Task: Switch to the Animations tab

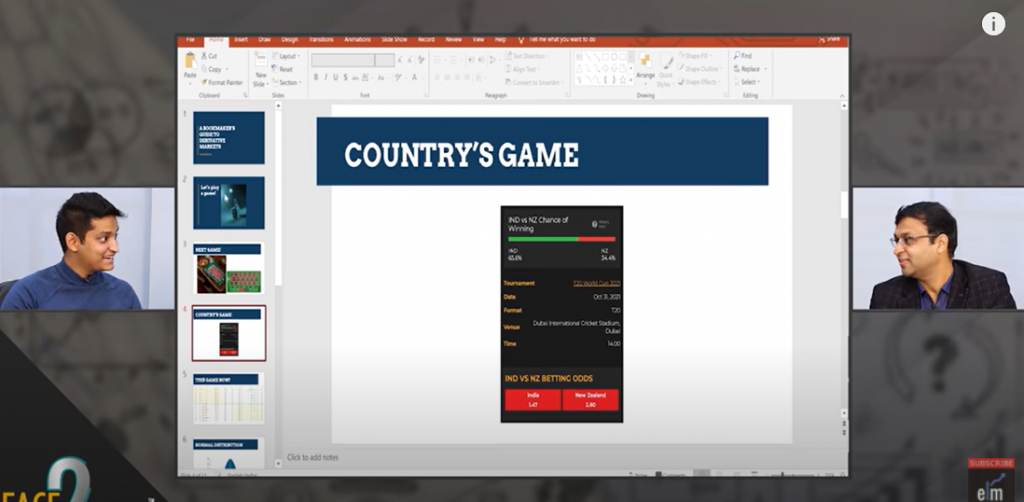Action: (x=357, y=40)
